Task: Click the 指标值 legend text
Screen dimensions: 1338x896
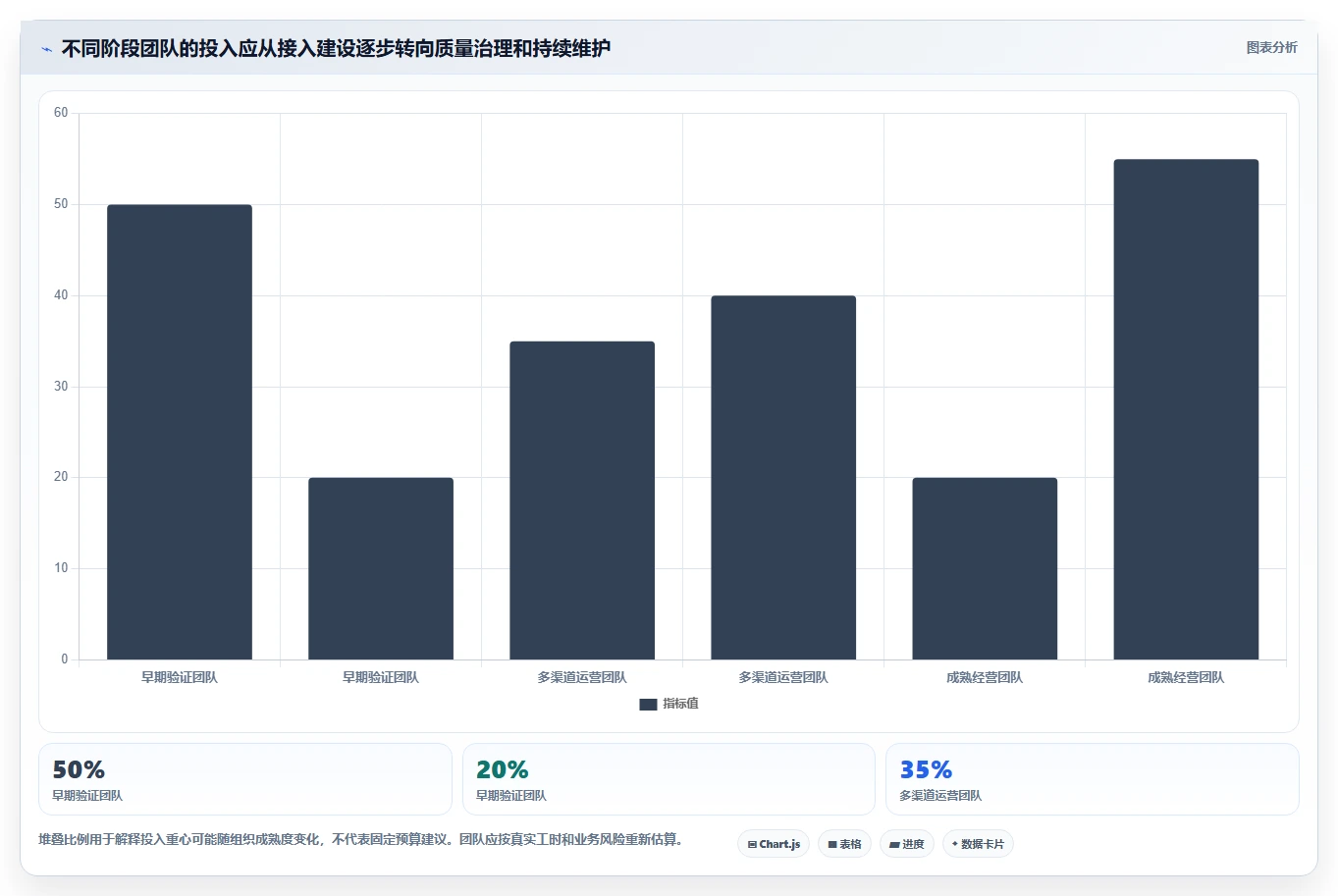Action: pyautogui.click(x=680, y=704)
